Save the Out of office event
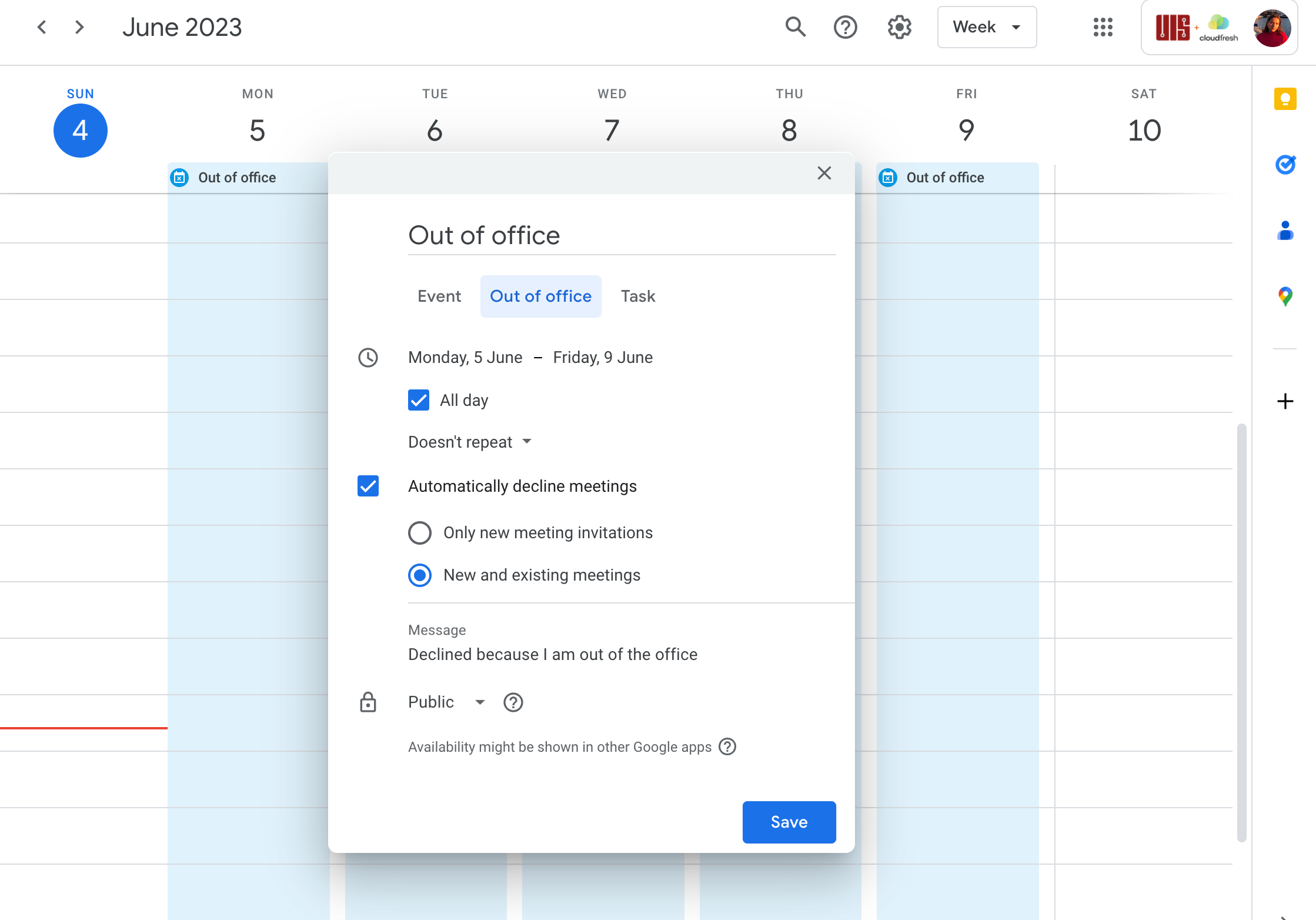 790,822
